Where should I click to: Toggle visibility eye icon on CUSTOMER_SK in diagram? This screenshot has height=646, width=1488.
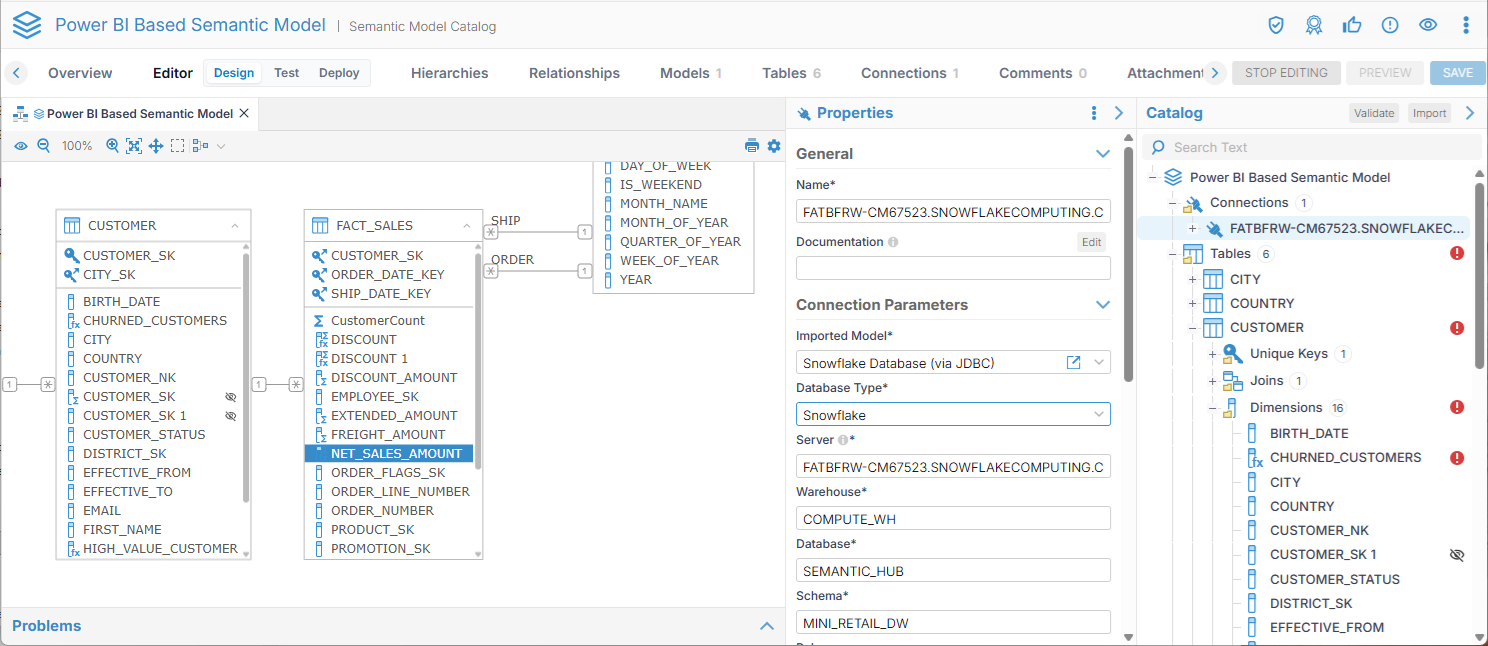[x=230, y=397]
